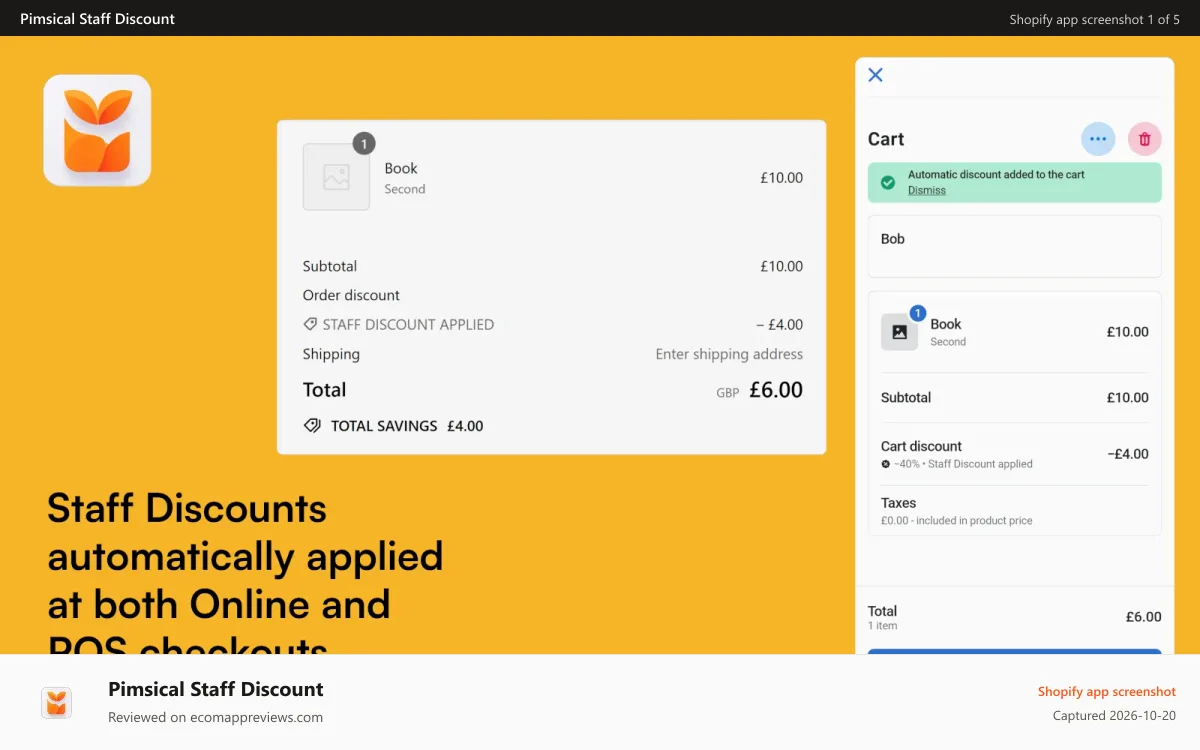Click the tags icon beside TOTAL SAVINGS

pos(312,425)
